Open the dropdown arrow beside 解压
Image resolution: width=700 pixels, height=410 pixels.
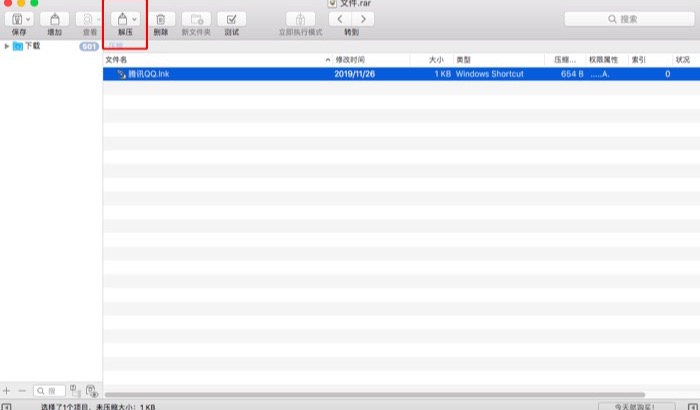click(134, 19)
